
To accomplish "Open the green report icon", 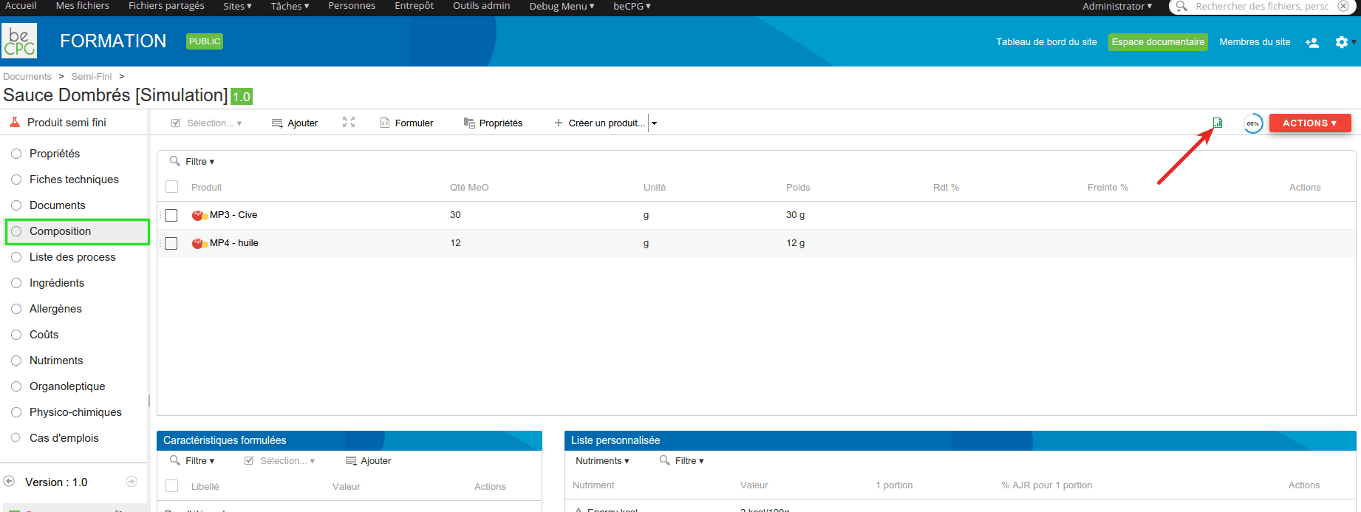I will tap(1217, 123).
